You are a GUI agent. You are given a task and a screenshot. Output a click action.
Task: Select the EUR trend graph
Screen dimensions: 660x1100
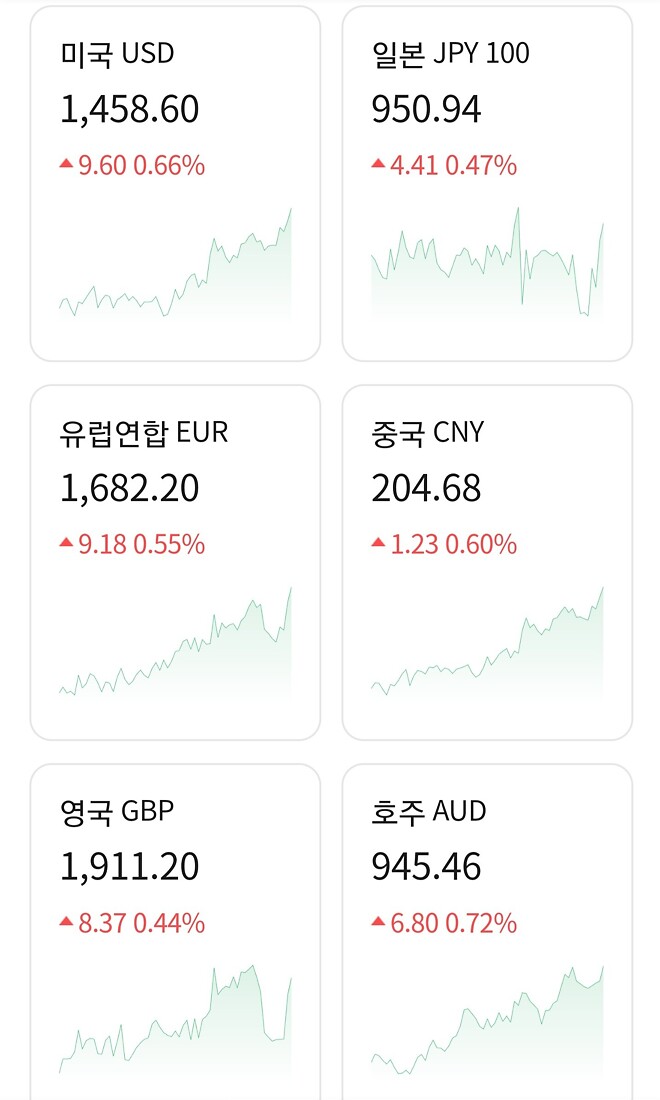(175, 645)
